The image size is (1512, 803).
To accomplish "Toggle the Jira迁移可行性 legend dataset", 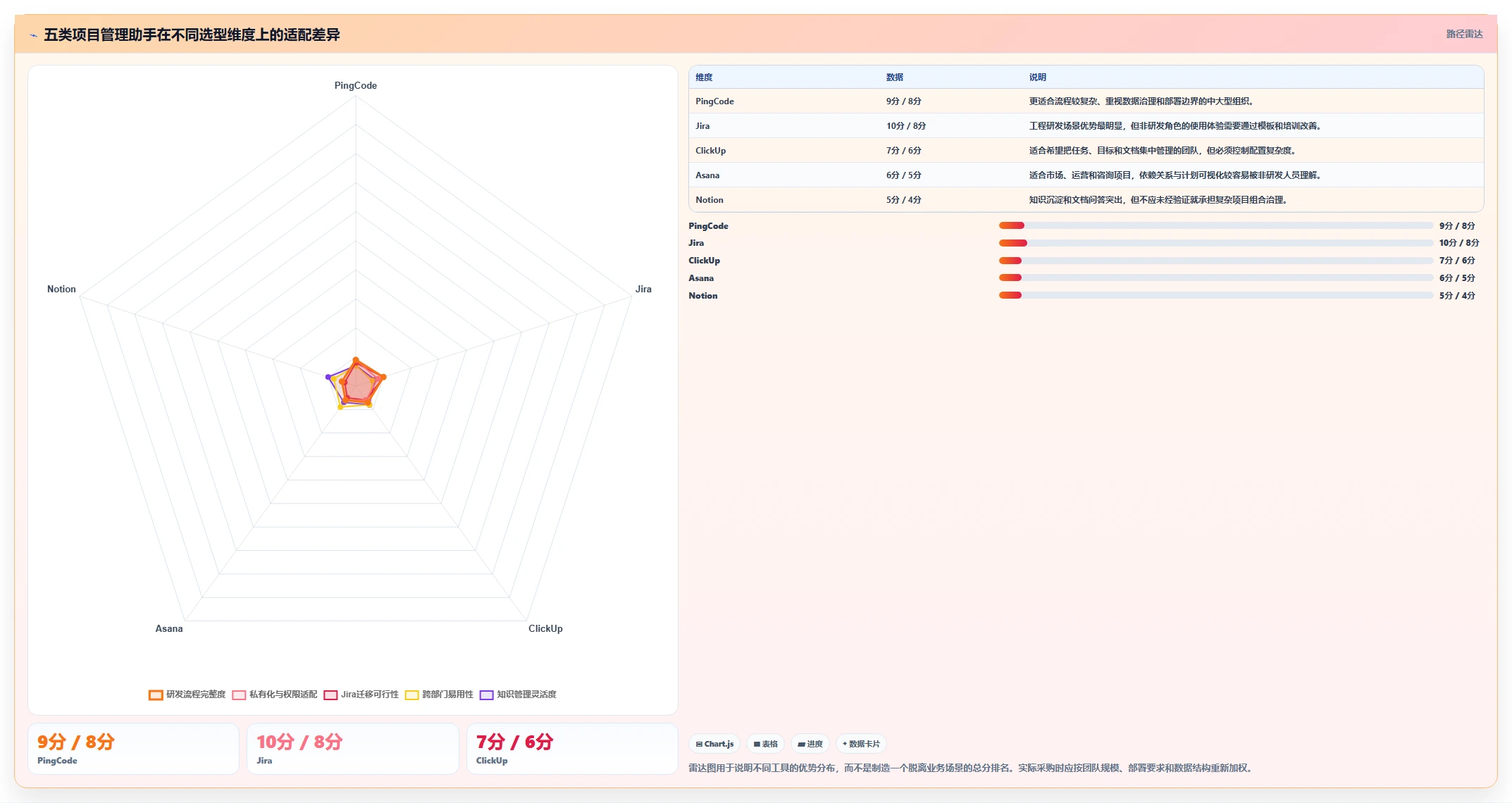I will (x=361, y=695).
